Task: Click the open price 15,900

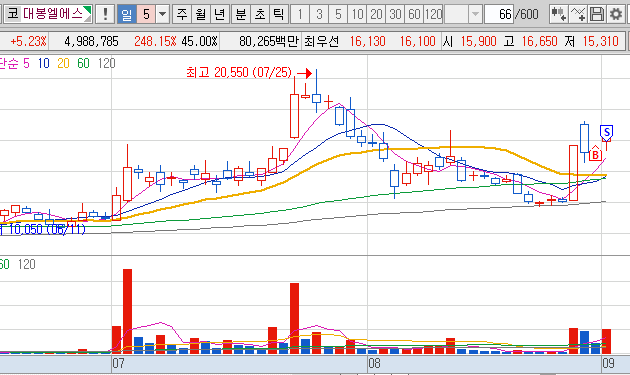Action: (479, 41)
